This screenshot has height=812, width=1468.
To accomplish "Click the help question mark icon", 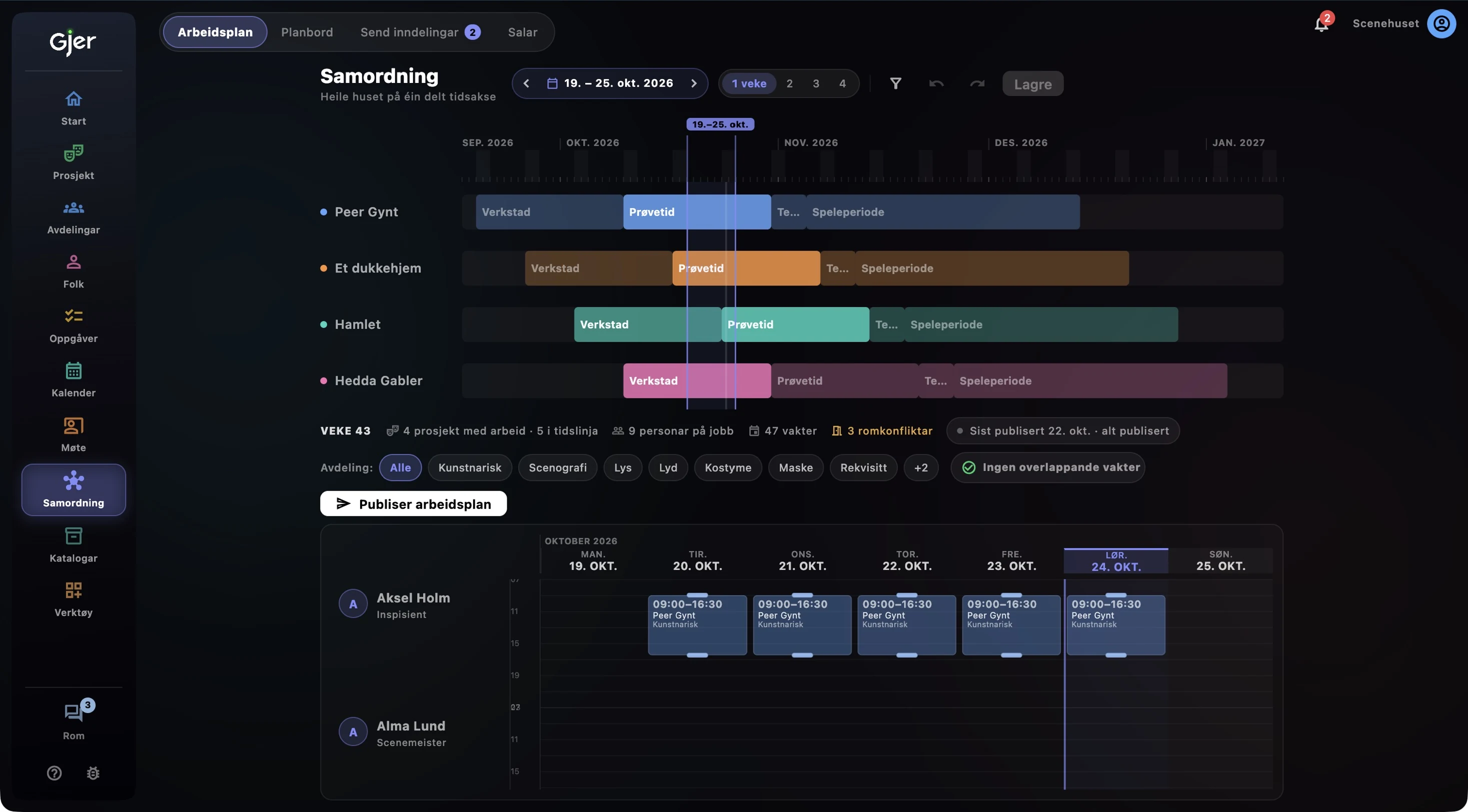I will pos(54,773).
